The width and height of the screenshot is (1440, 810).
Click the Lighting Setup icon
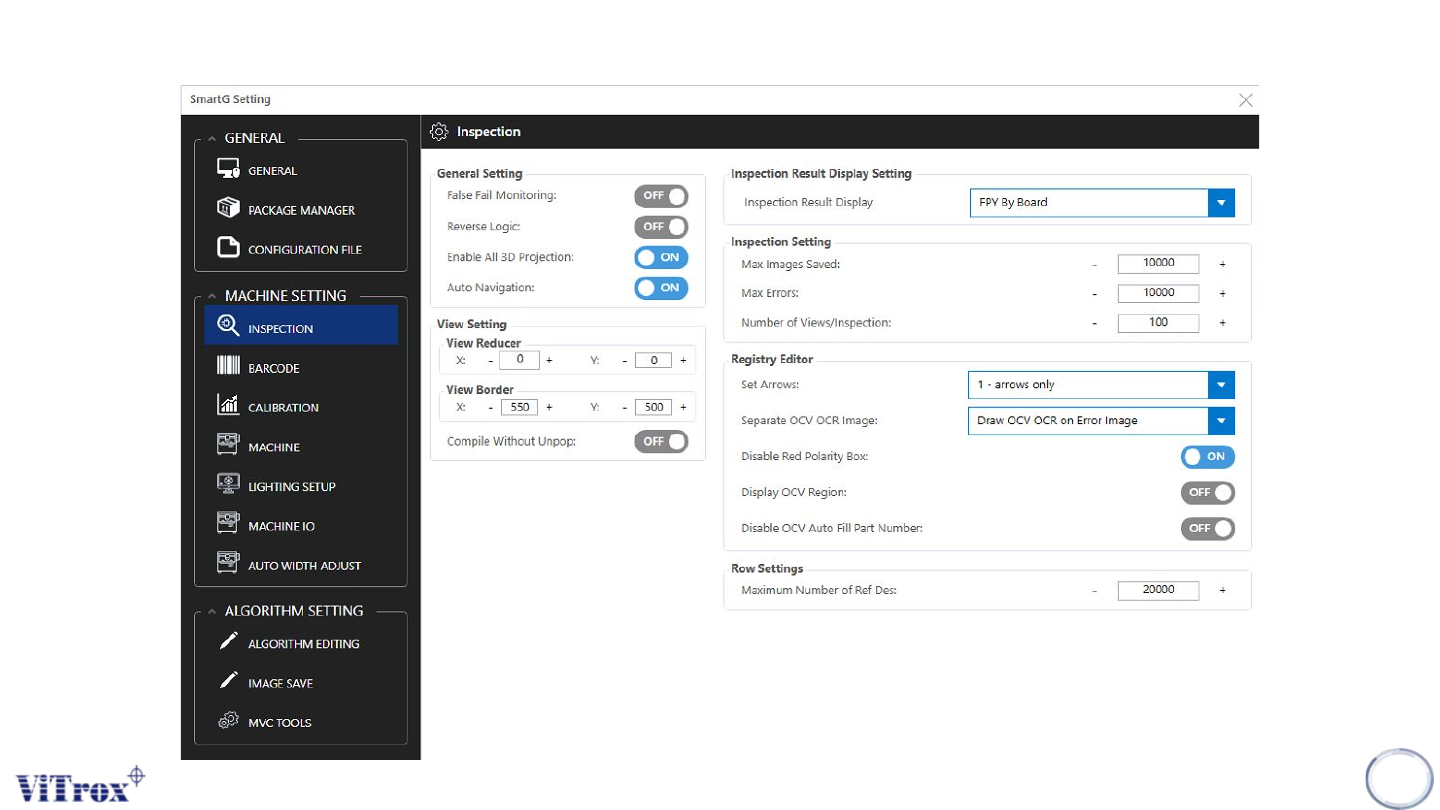pos(228,485)
